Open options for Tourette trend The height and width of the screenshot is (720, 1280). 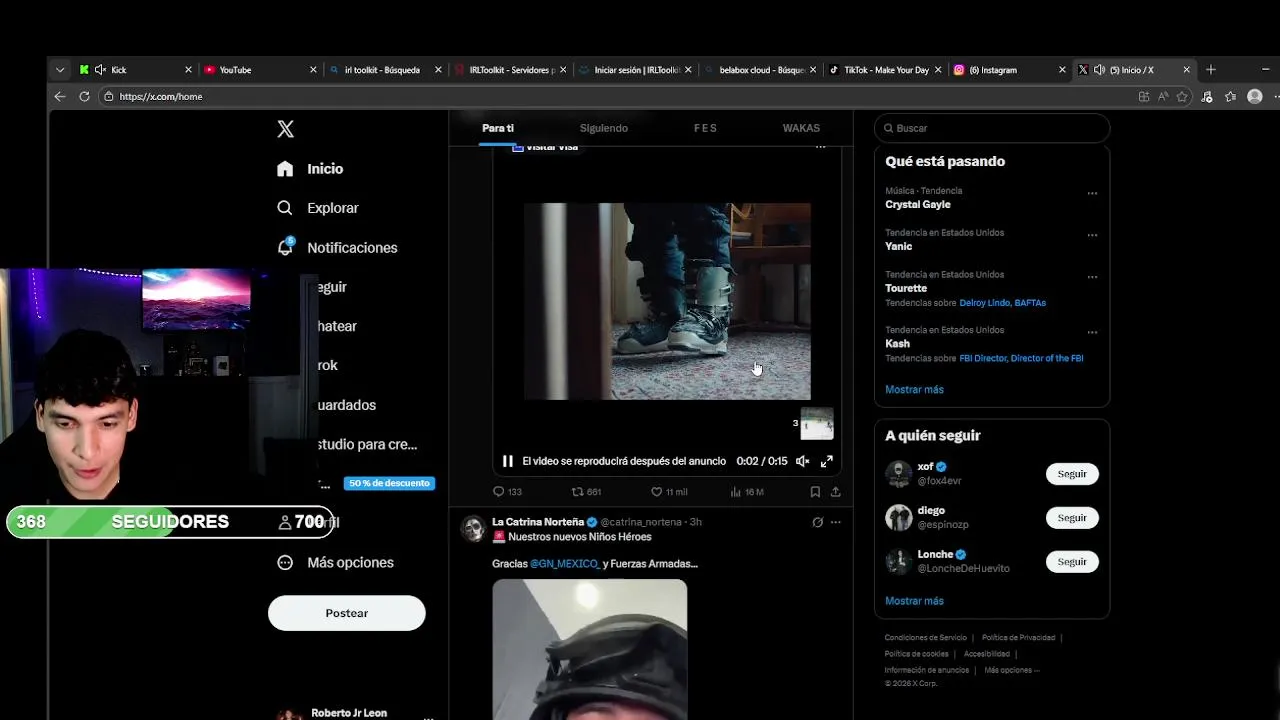tap(1092, 277)
